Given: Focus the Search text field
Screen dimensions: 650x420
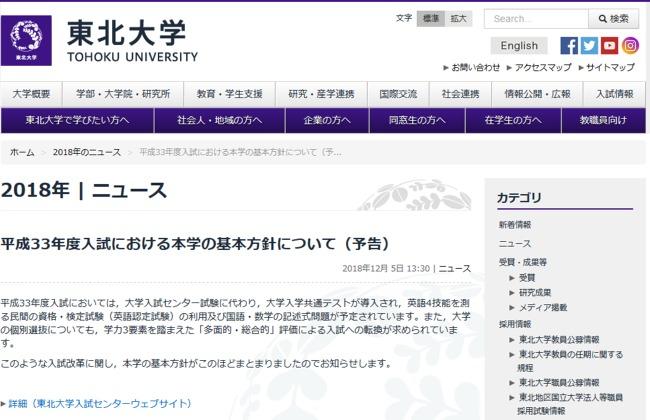Looking at the screenshot, I should tap(536, 19).
